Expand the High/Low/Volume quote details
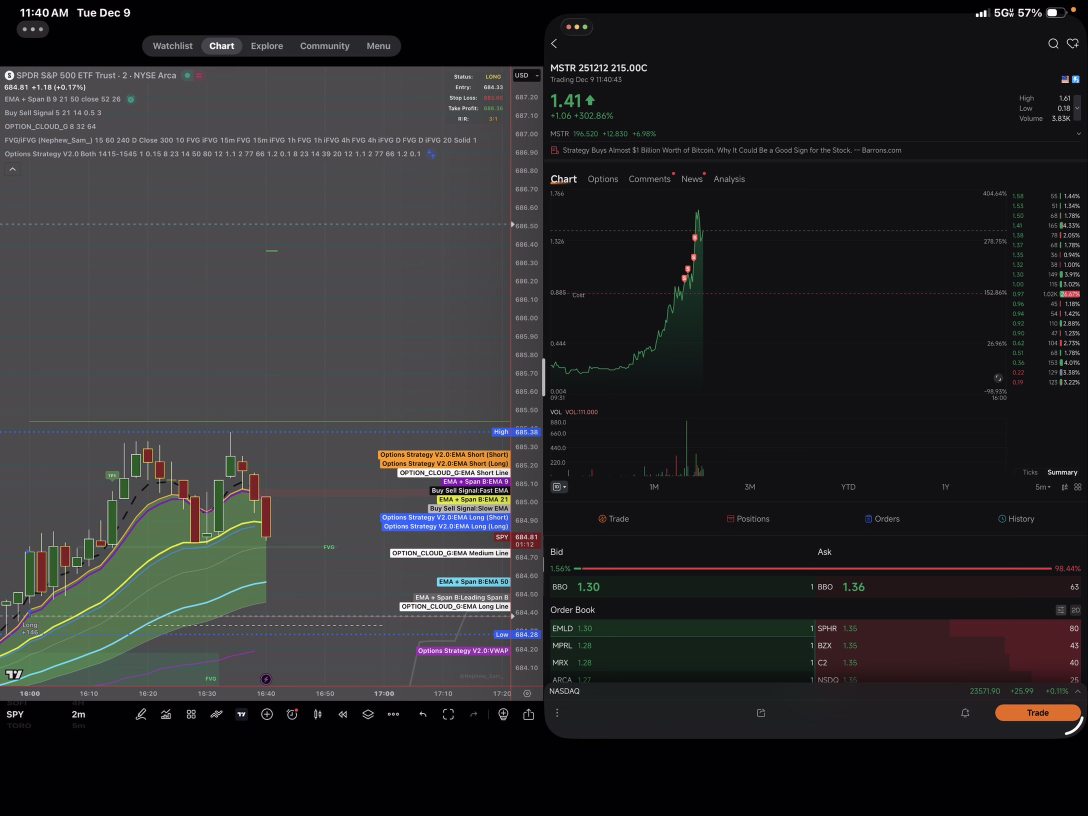1088x816 pixels. [1077, 108]
